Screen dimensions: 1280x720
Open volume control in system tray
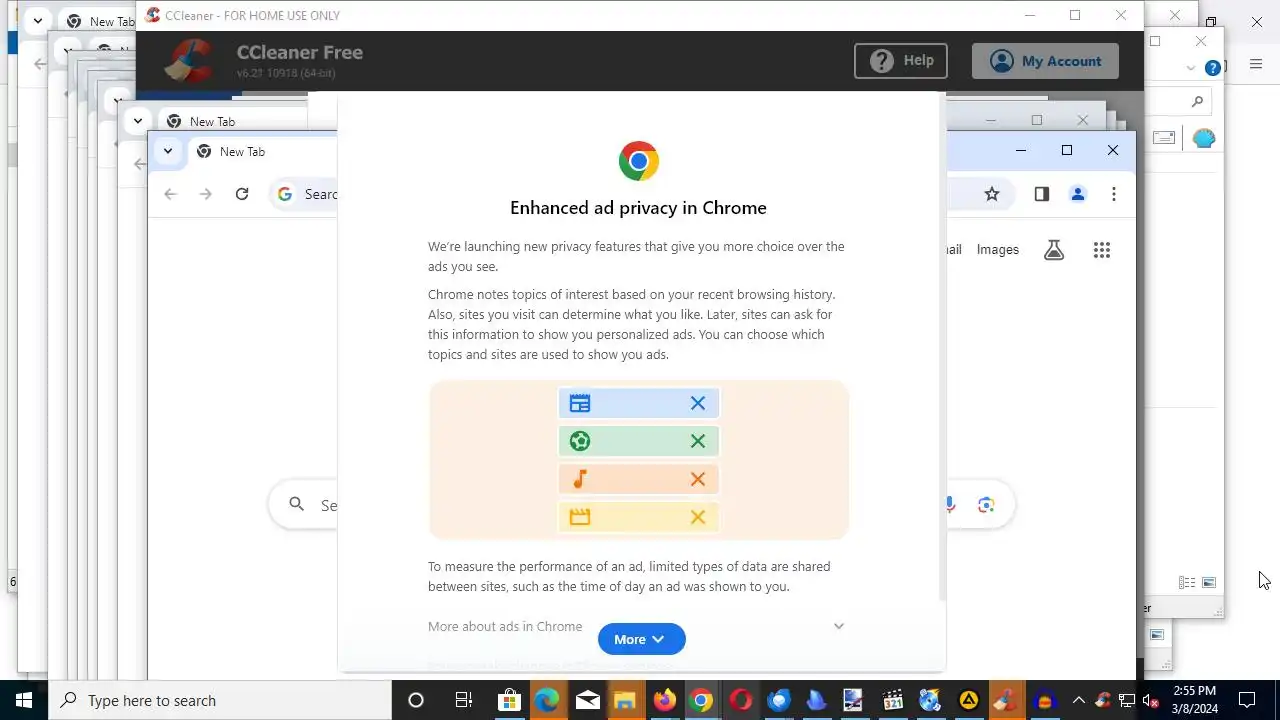point(1151,700)
